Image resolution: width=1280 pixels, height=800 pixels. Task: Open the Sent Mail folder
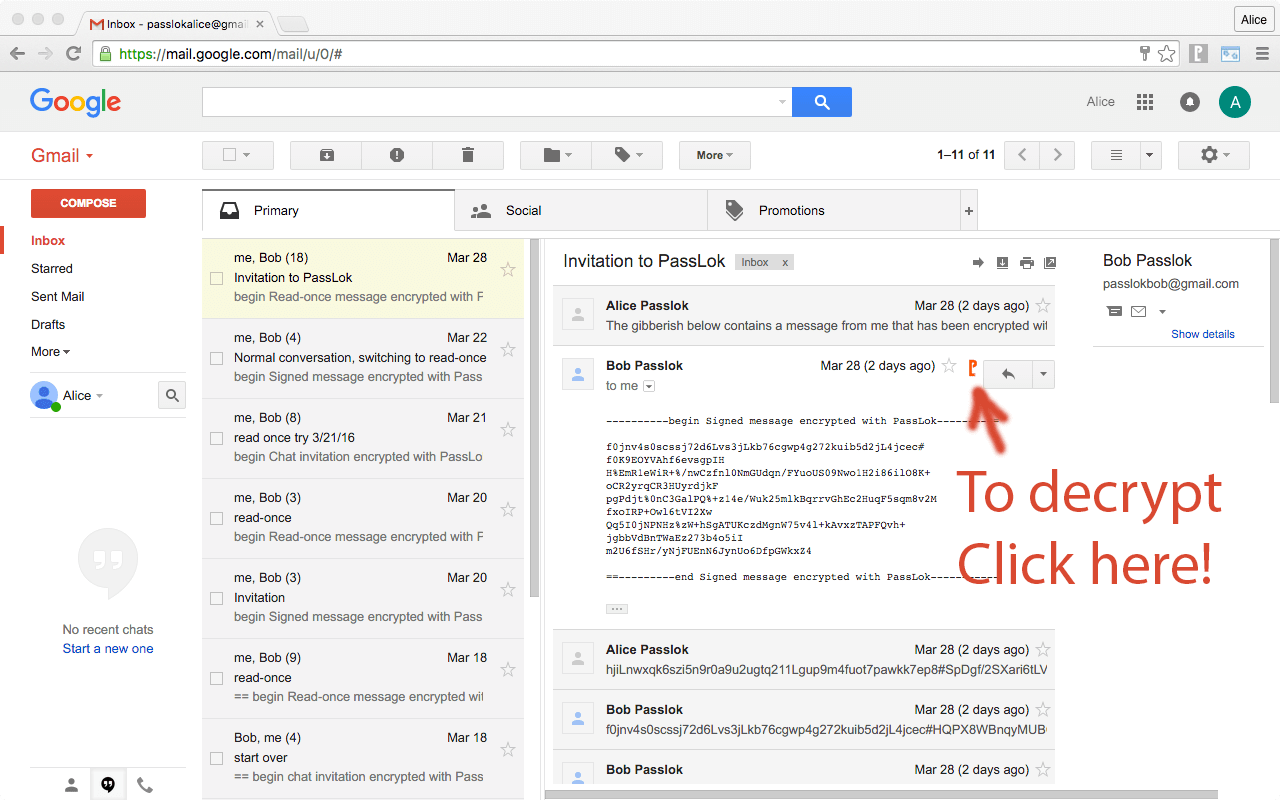58,297
